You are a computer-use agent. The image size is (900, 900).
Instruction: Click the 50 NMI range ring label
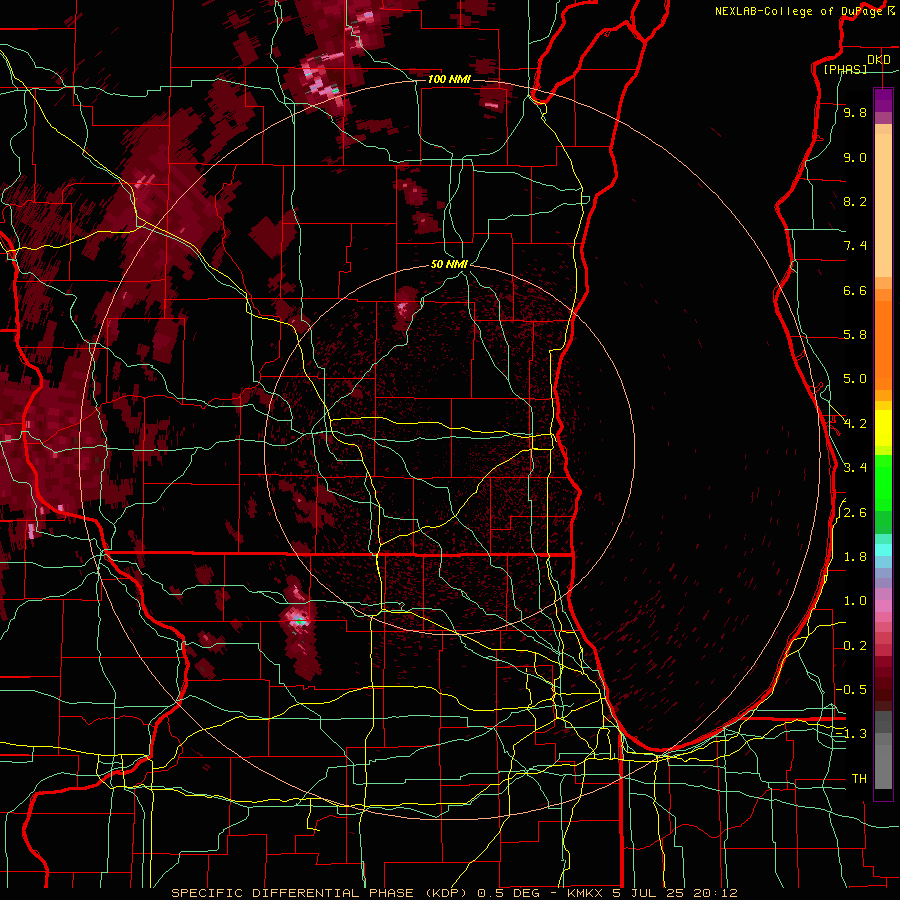click(449, 265)
